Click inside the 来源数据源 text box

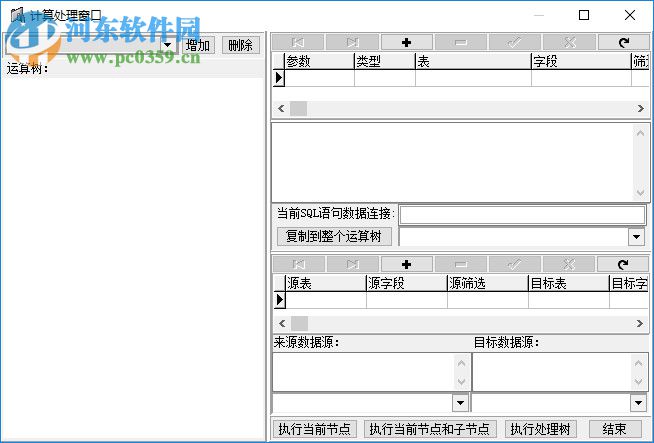(363, 372)
